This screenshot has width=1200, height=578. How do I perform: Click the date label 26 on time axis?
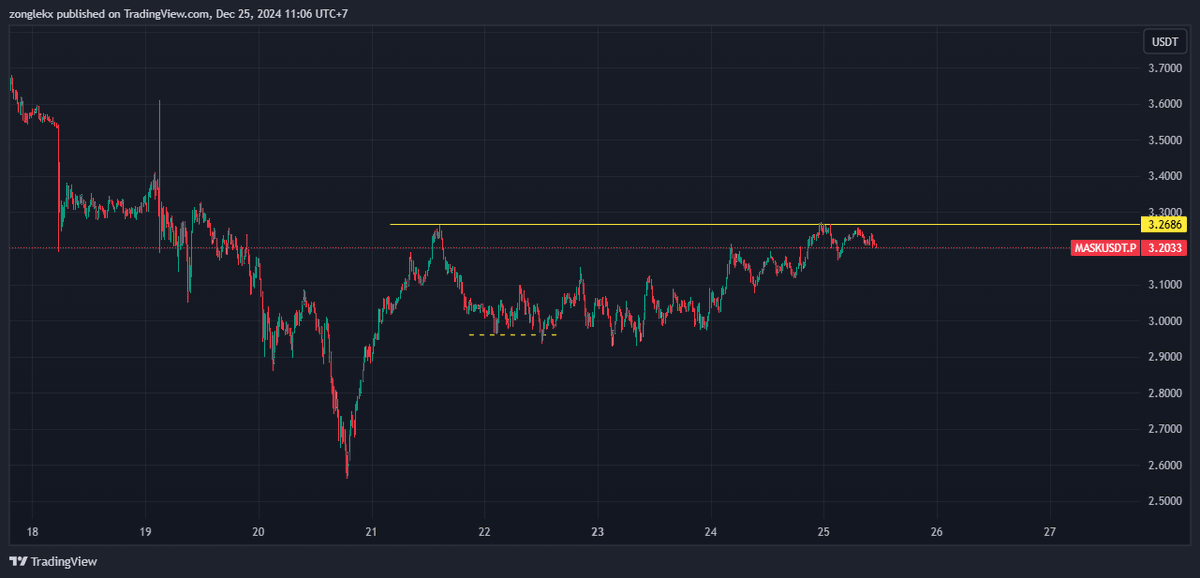(937, 531)
